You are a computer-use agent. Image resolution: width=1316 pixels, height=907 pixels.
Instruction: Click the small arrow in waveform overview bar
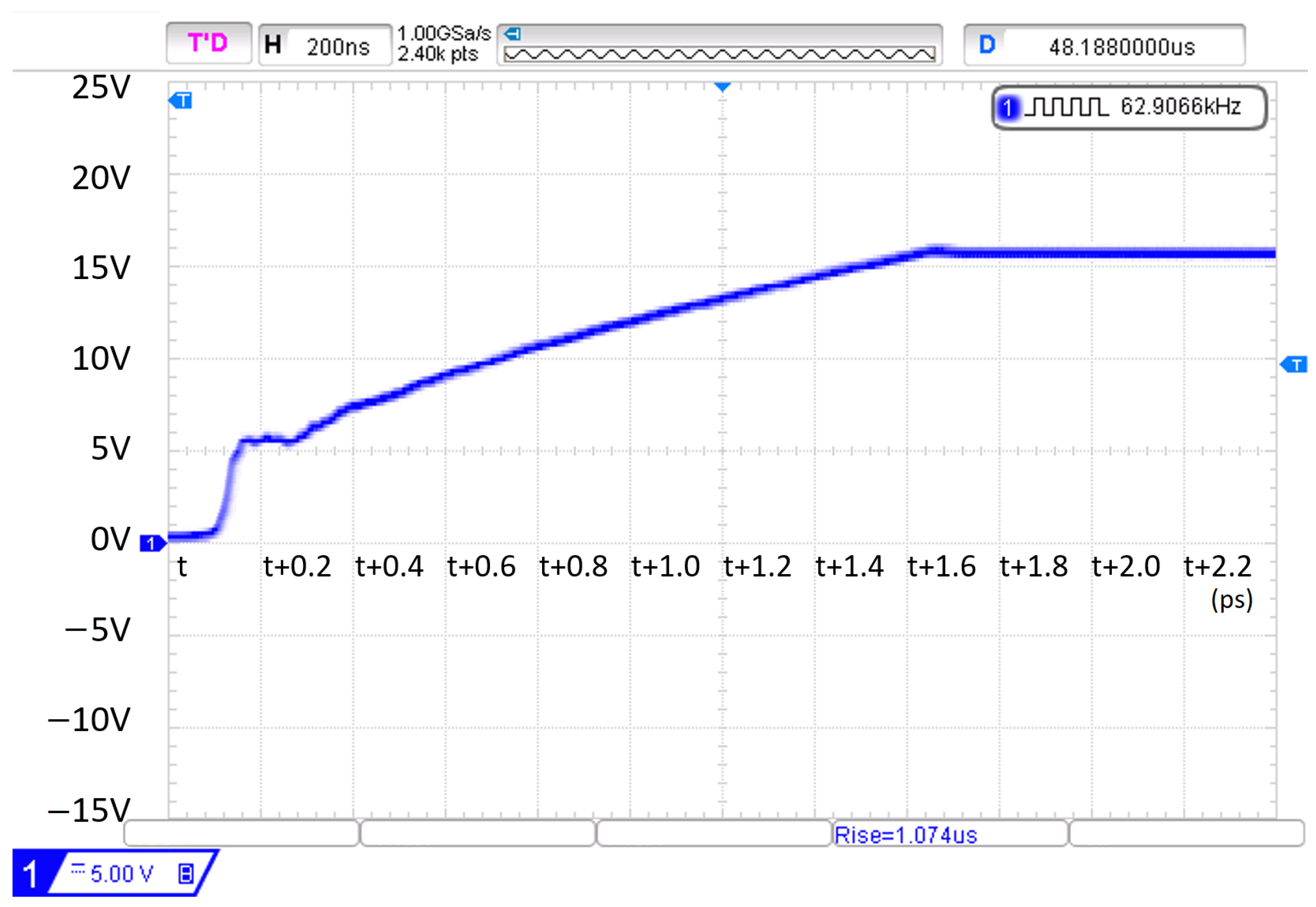pos(512,34)
